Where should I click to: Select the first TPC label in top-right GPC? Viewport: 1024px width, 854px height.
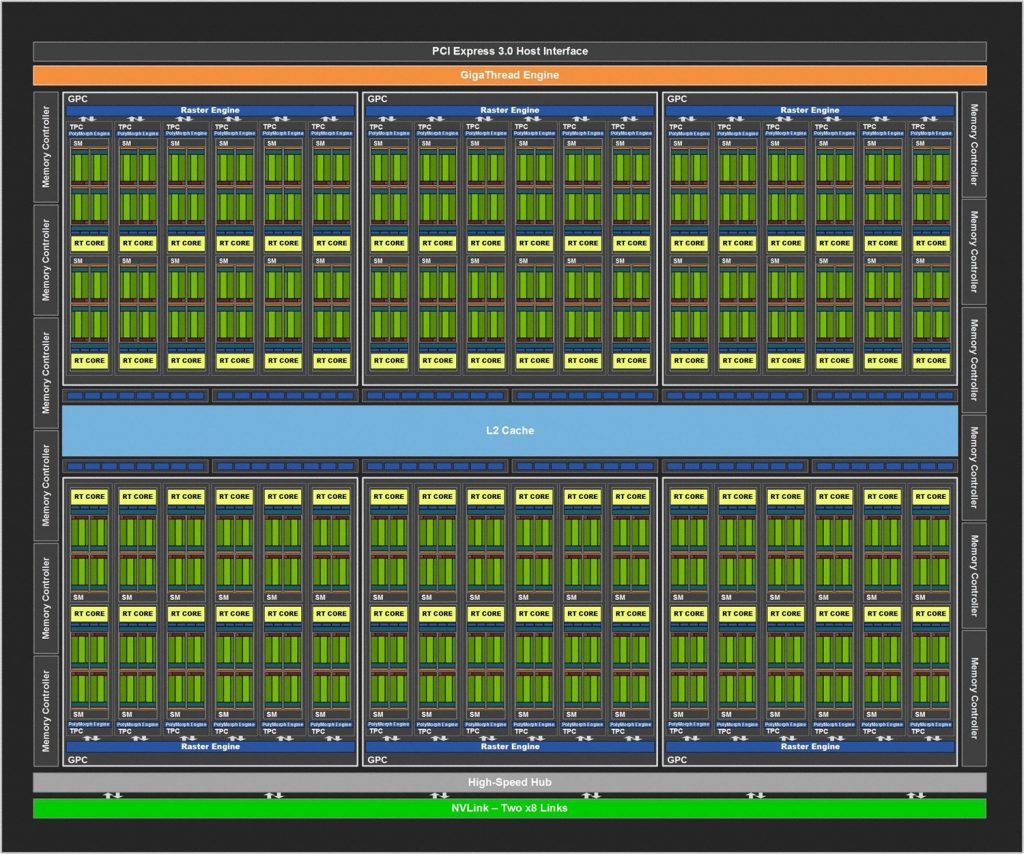point(677,127)
